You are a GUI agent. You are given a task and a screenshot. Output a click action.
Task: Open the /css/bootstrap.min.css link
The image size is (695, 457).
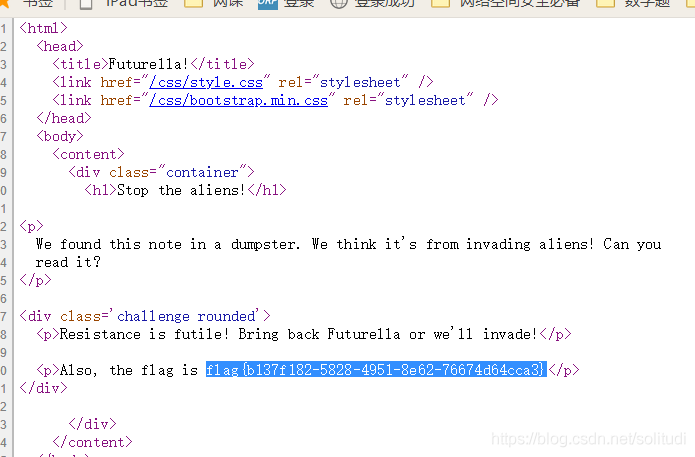(238, 101)
